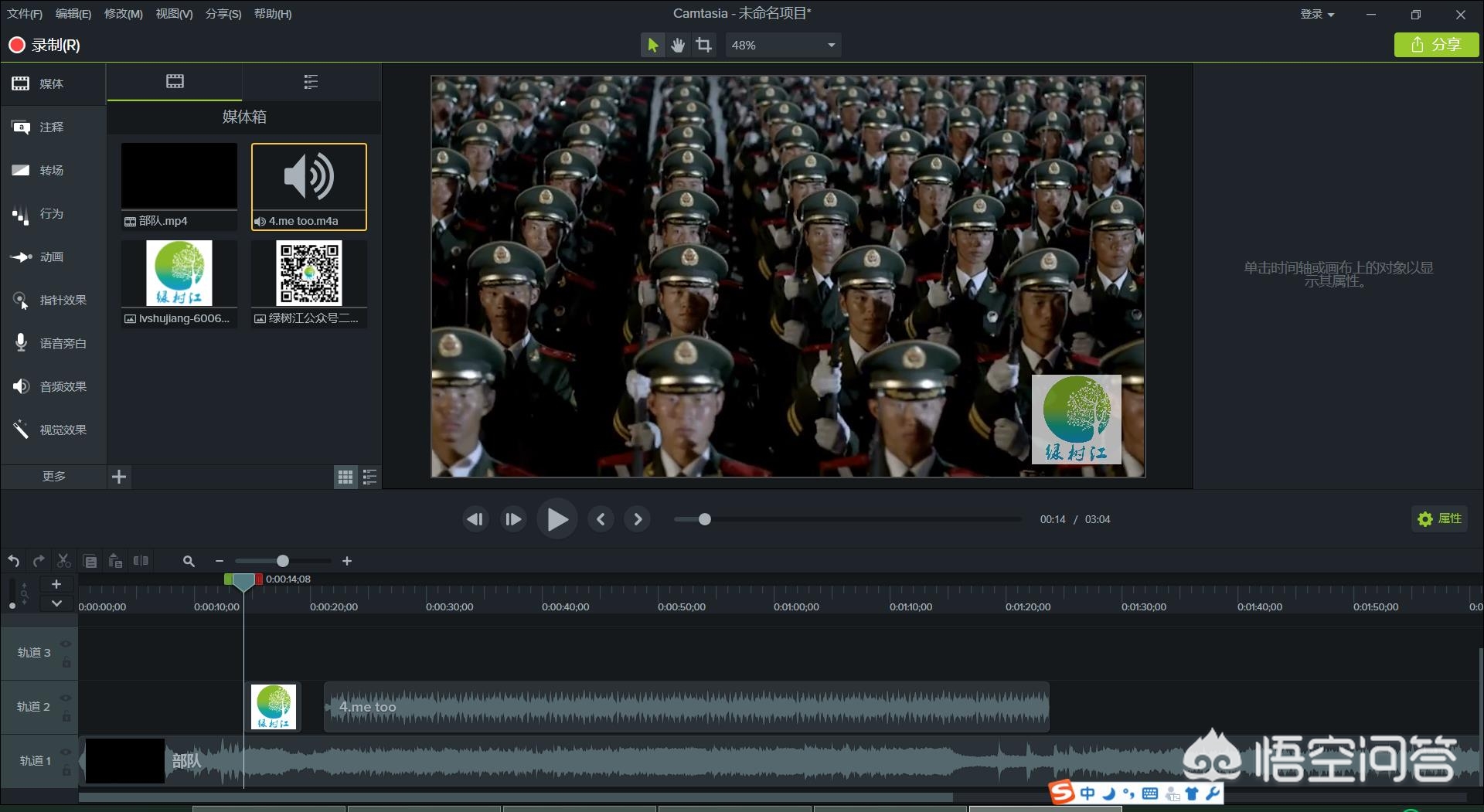Image resolution: width=1484 pixels, height=812 pixels.
Task: Open the 注释 annotations panel
Action: 53,127
